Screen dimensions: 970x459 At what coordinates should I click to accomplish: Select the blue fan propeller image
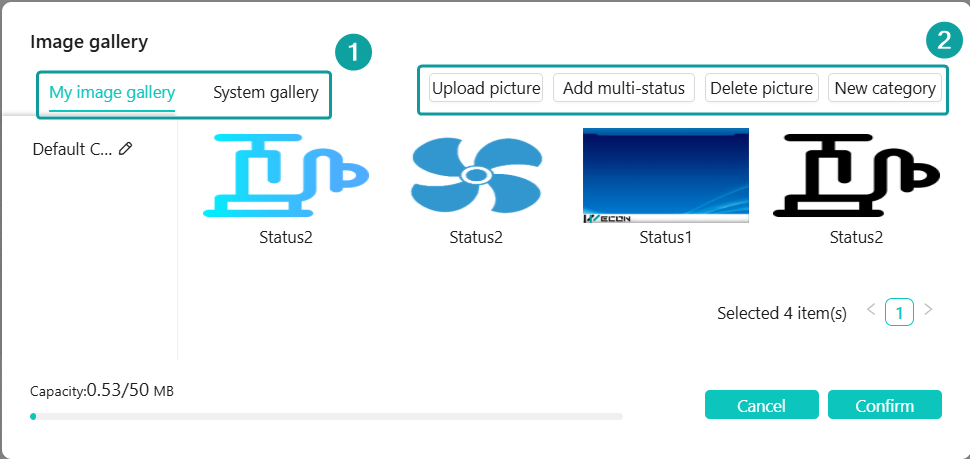(x=476, y=176)
